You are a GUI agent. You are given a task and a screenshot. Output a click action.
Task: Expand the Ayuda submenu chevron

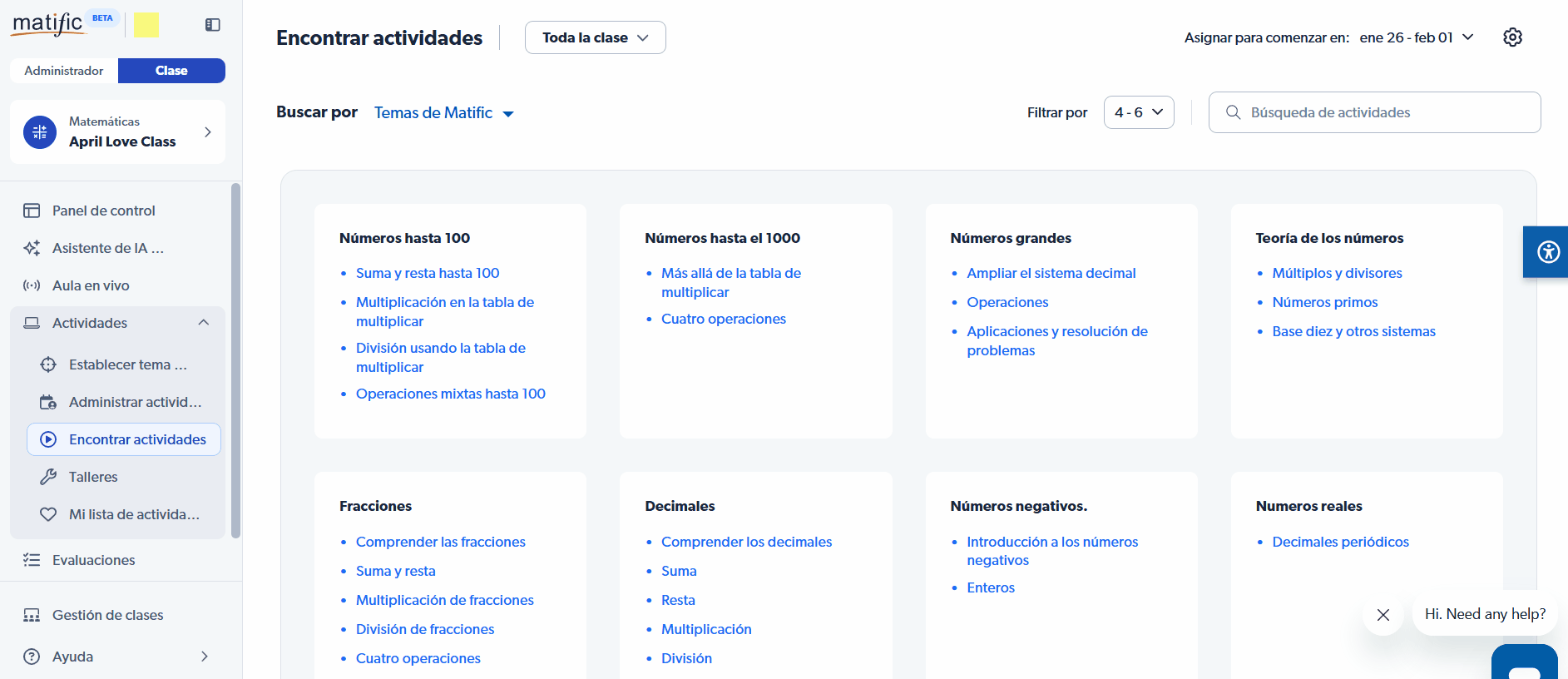205,657
